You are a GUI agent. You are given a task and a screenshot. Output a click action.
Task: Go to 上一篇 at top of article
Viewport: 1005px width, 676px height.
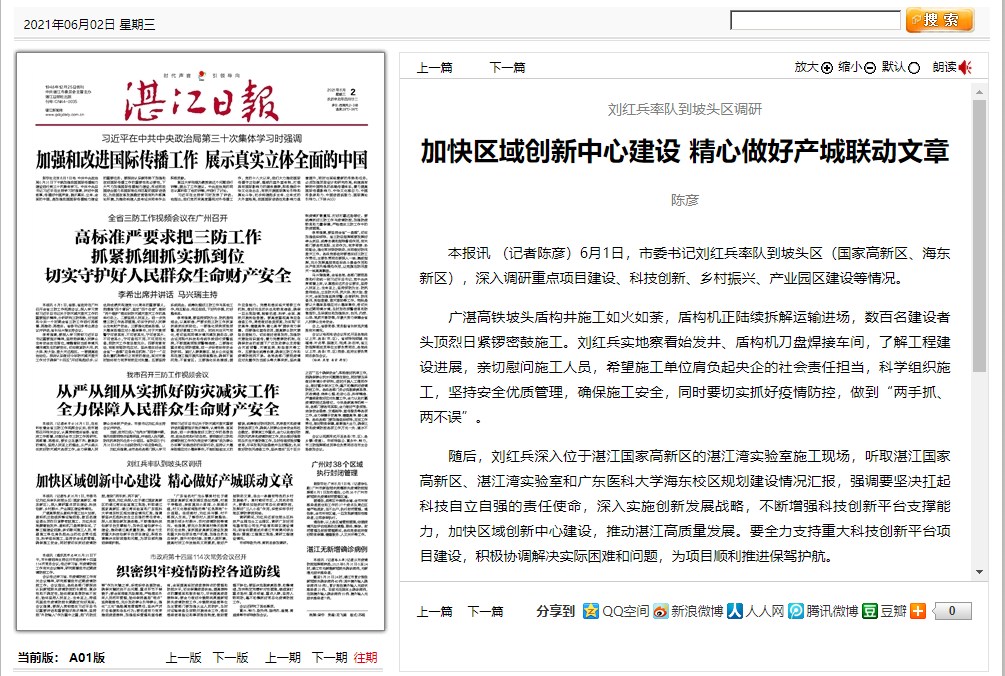[x=435, y=67]
